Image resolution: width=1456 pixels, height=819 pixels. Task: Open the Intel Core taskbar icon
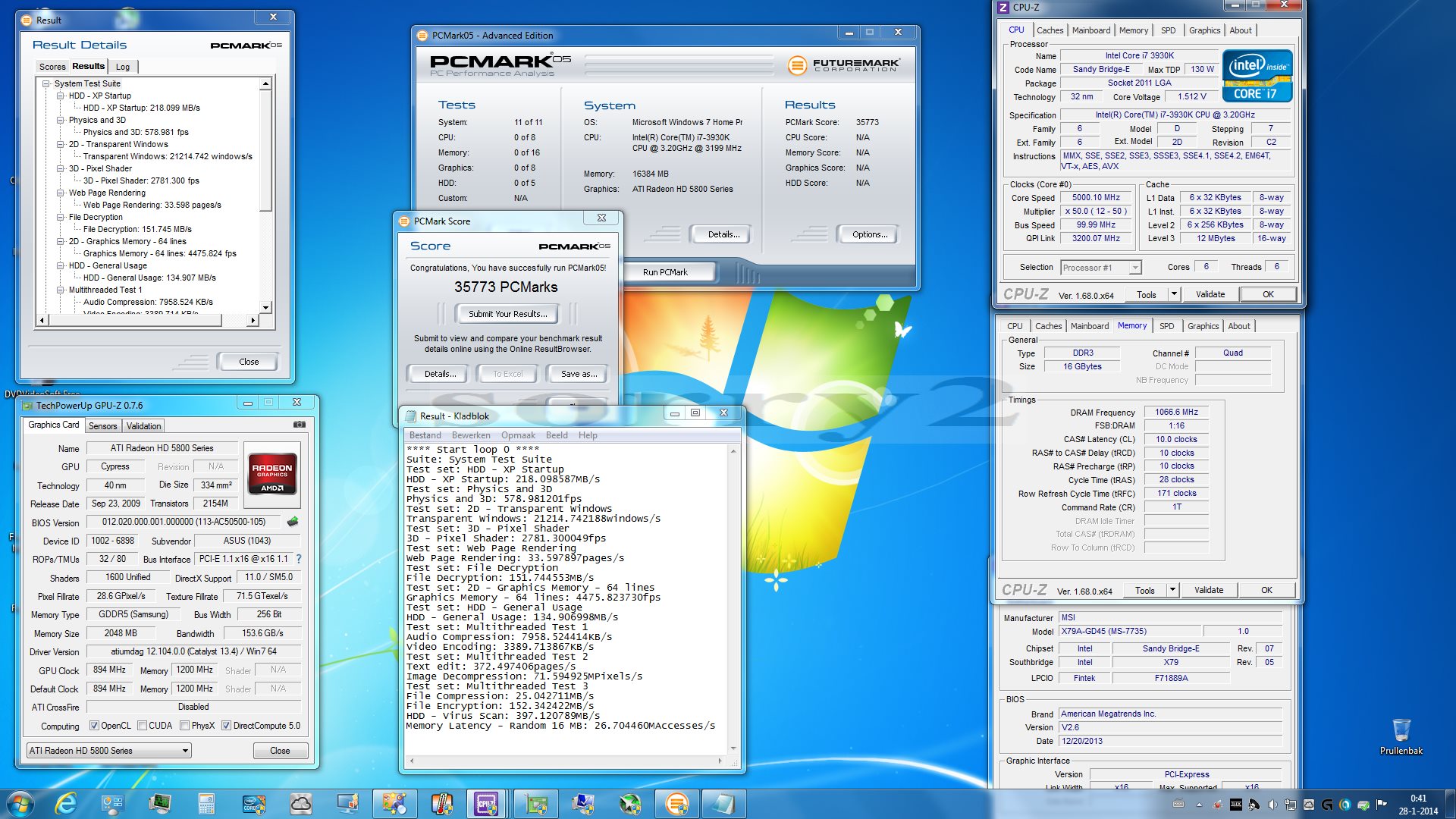point(254,804)
